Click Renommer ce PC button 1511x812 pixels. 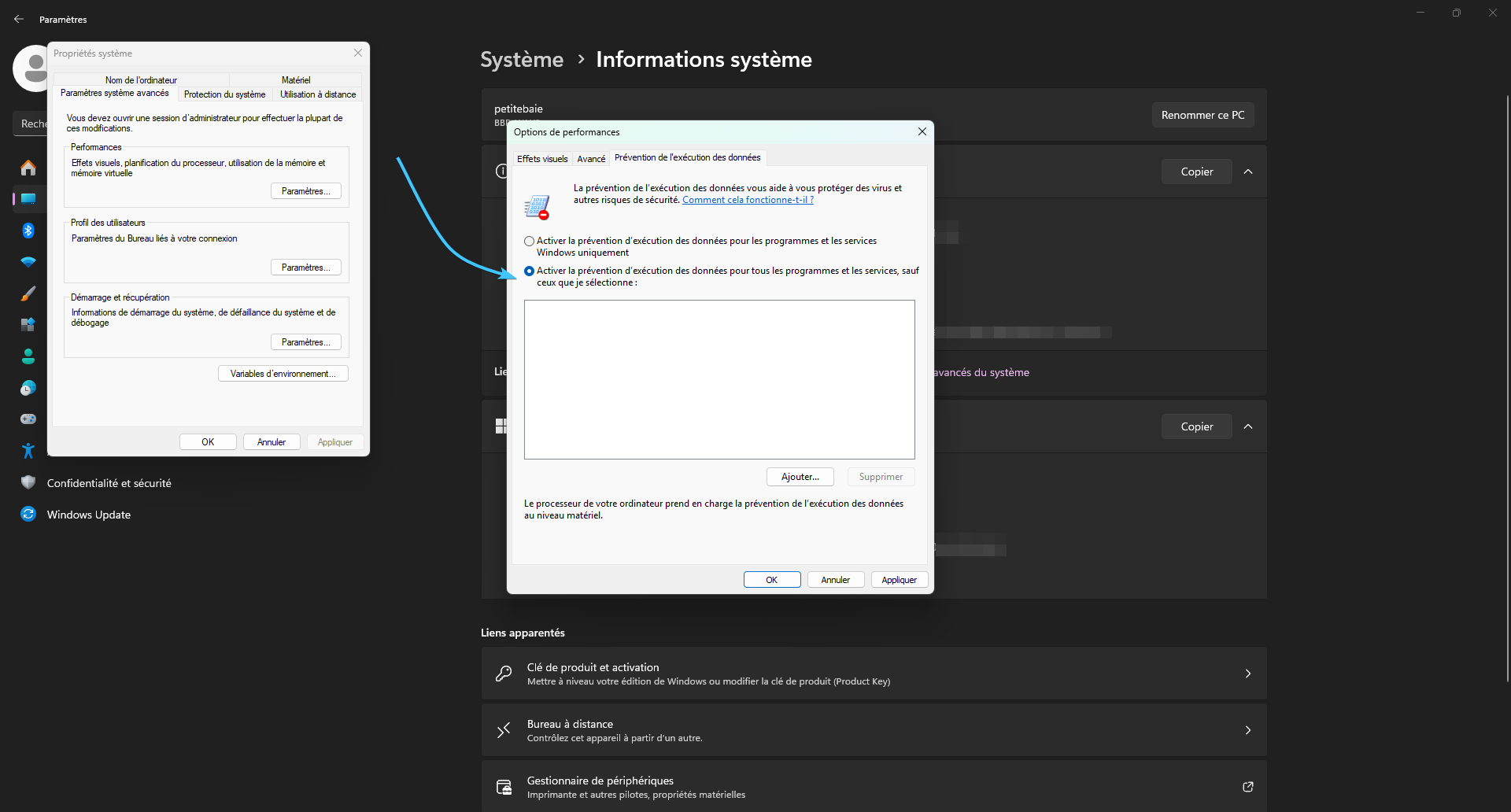point(1203,115)
